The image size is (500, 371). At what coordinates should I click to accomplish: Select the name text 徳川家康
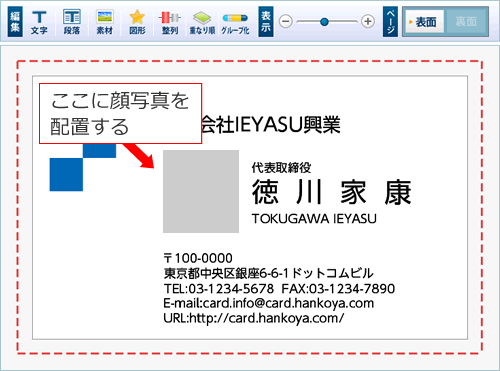click(x=332, y=192)
